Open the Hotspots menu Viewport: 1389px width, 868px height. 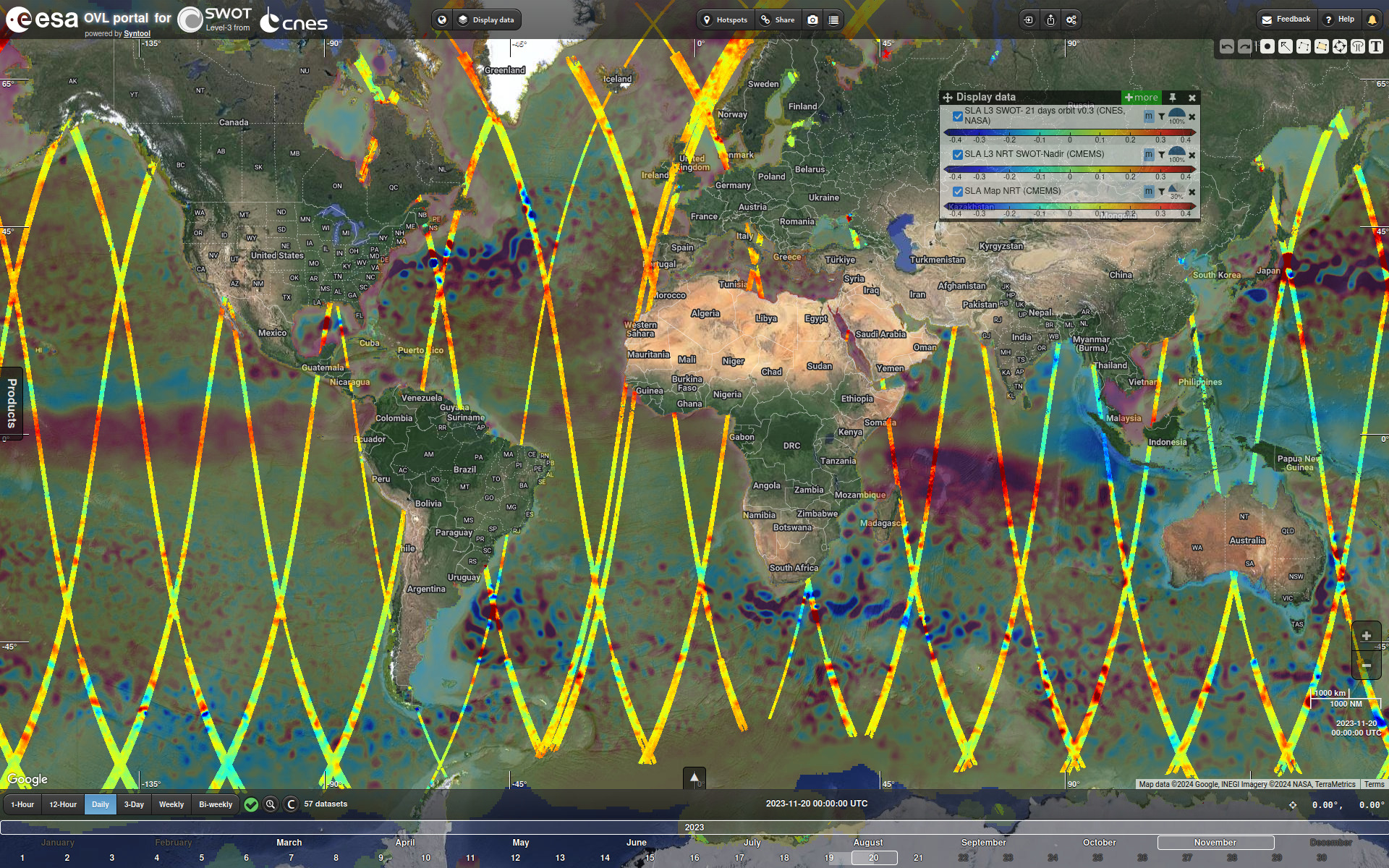[726, 20]
